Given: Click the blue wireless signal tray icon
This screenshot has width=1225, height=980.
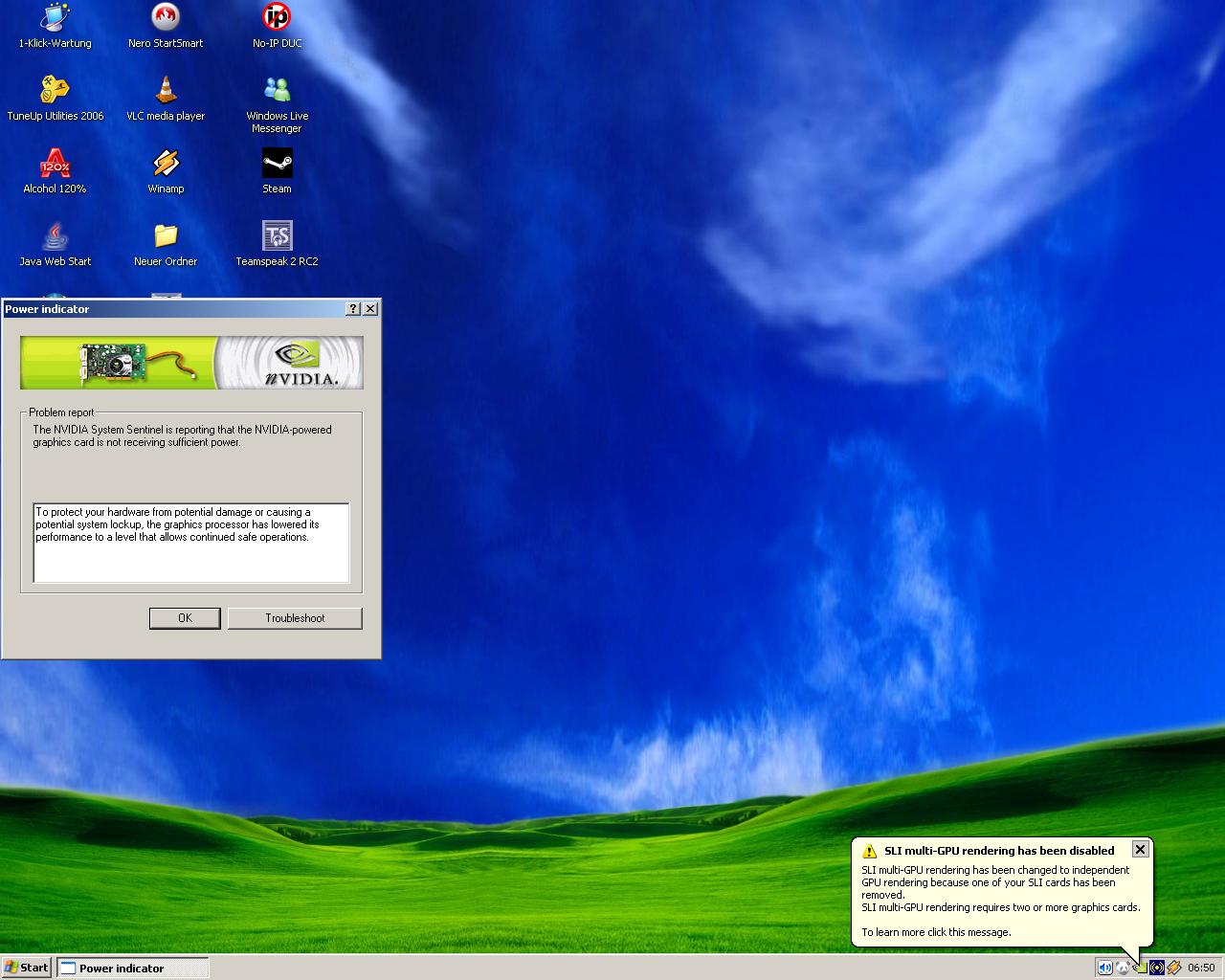Looking at the screenshot, I should click(x=1157, y=968).
